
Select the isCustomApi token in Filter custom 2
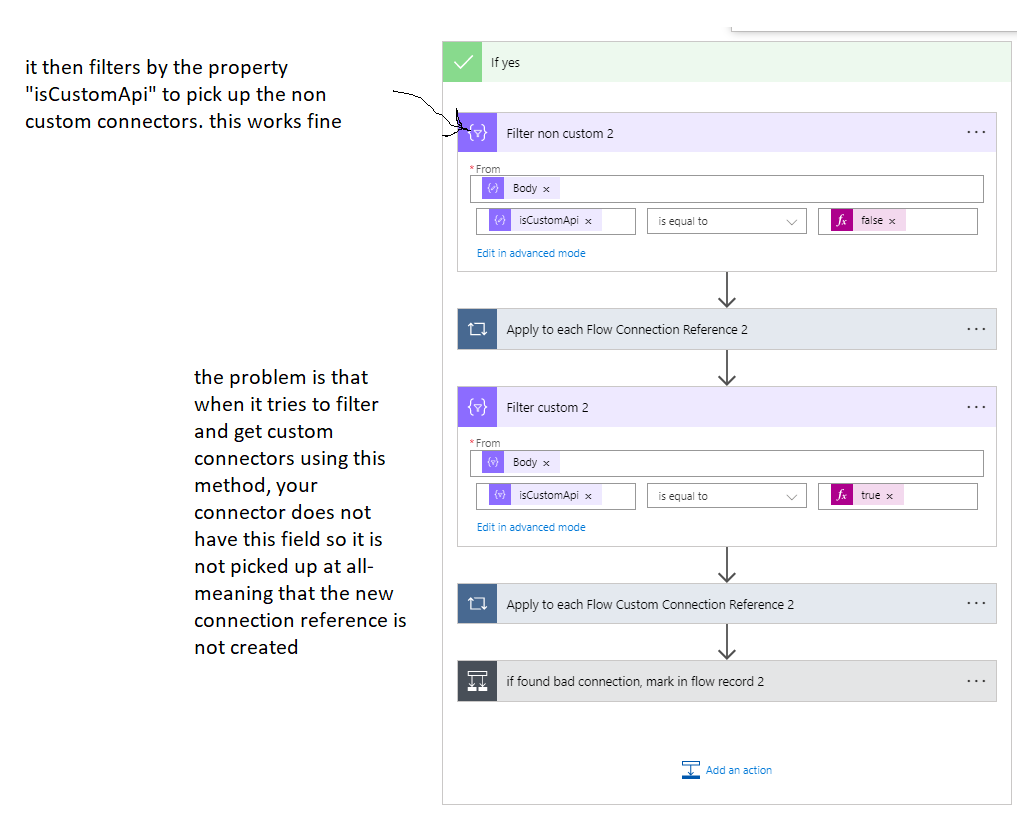click(548, 494)
